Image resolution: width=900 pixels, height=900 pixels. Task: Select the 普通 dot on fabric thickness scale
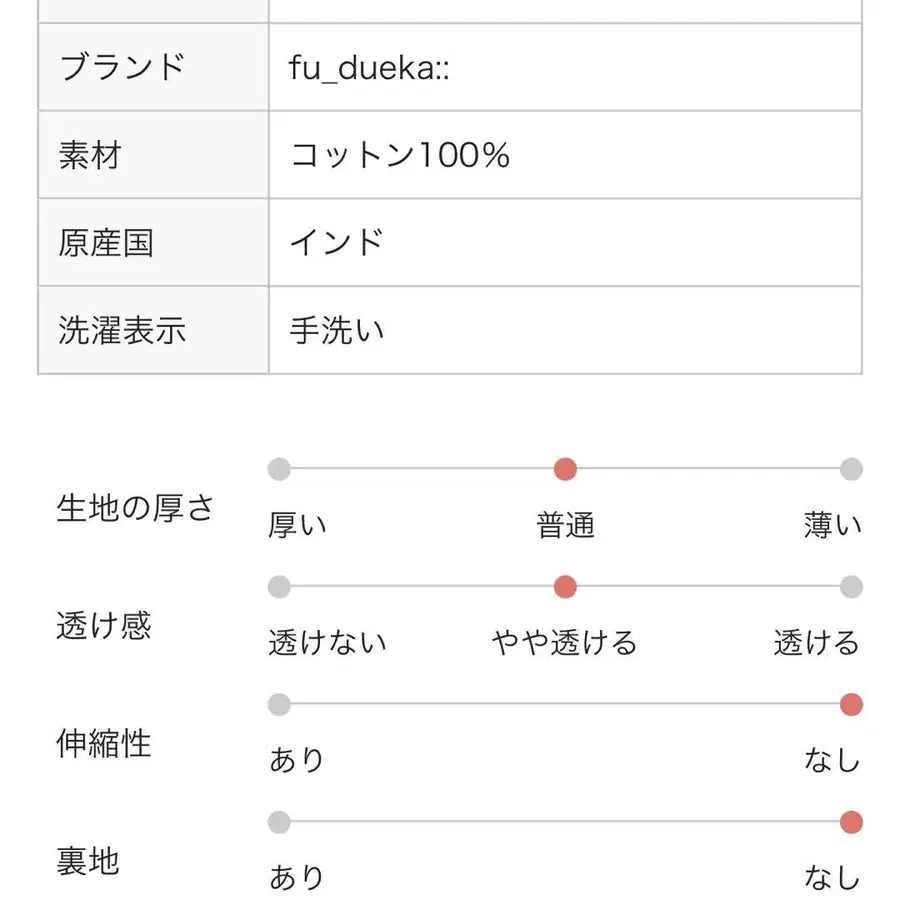[565, 469]
